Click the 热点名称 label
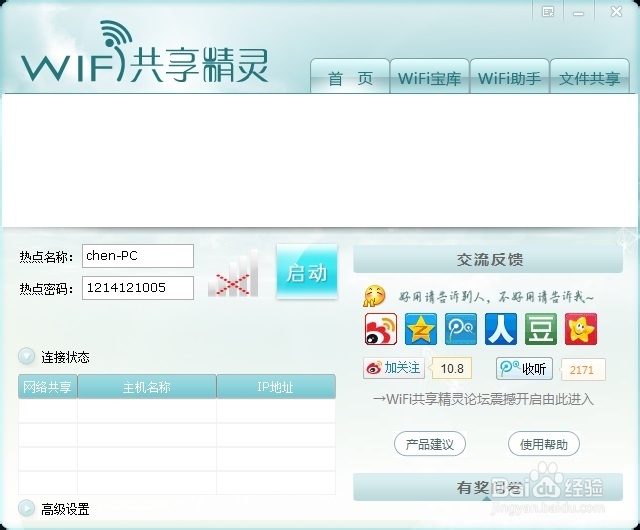Viewport: 640px width, 530px height. click(x=46, y=257)
